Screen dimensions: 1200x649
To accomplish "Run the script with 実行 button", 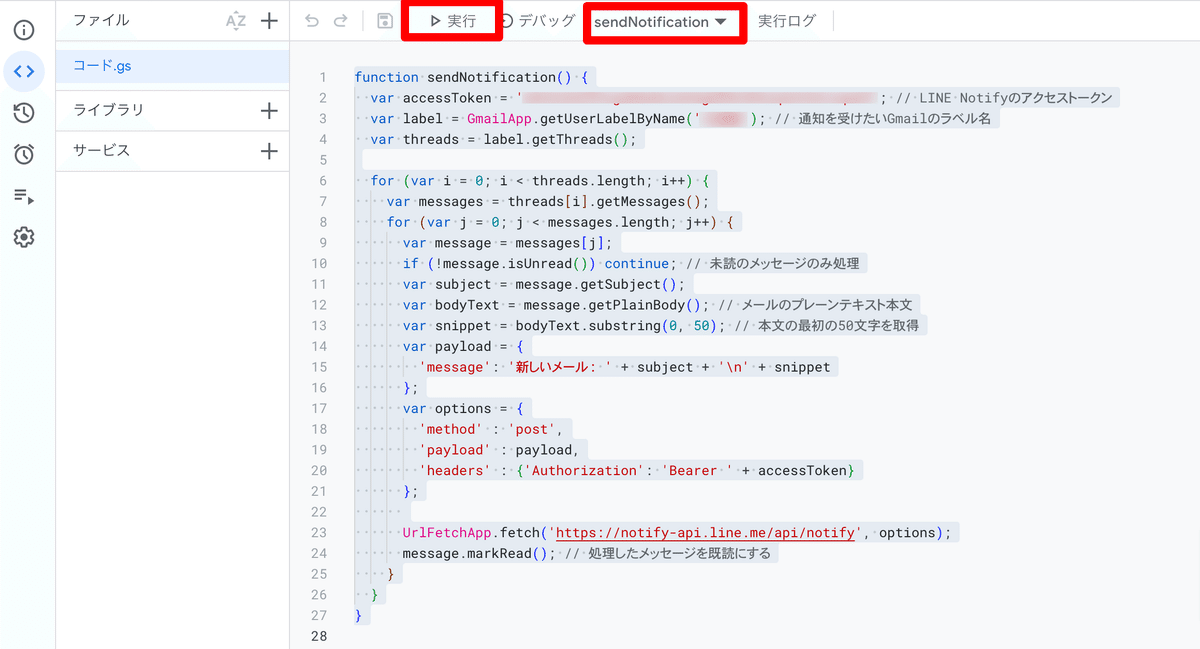I will coord(452,21).
